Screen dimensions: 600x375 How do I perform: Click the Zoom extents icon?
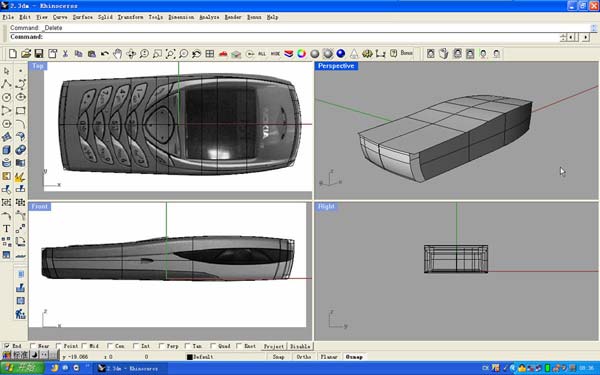(x=170, y=54)
